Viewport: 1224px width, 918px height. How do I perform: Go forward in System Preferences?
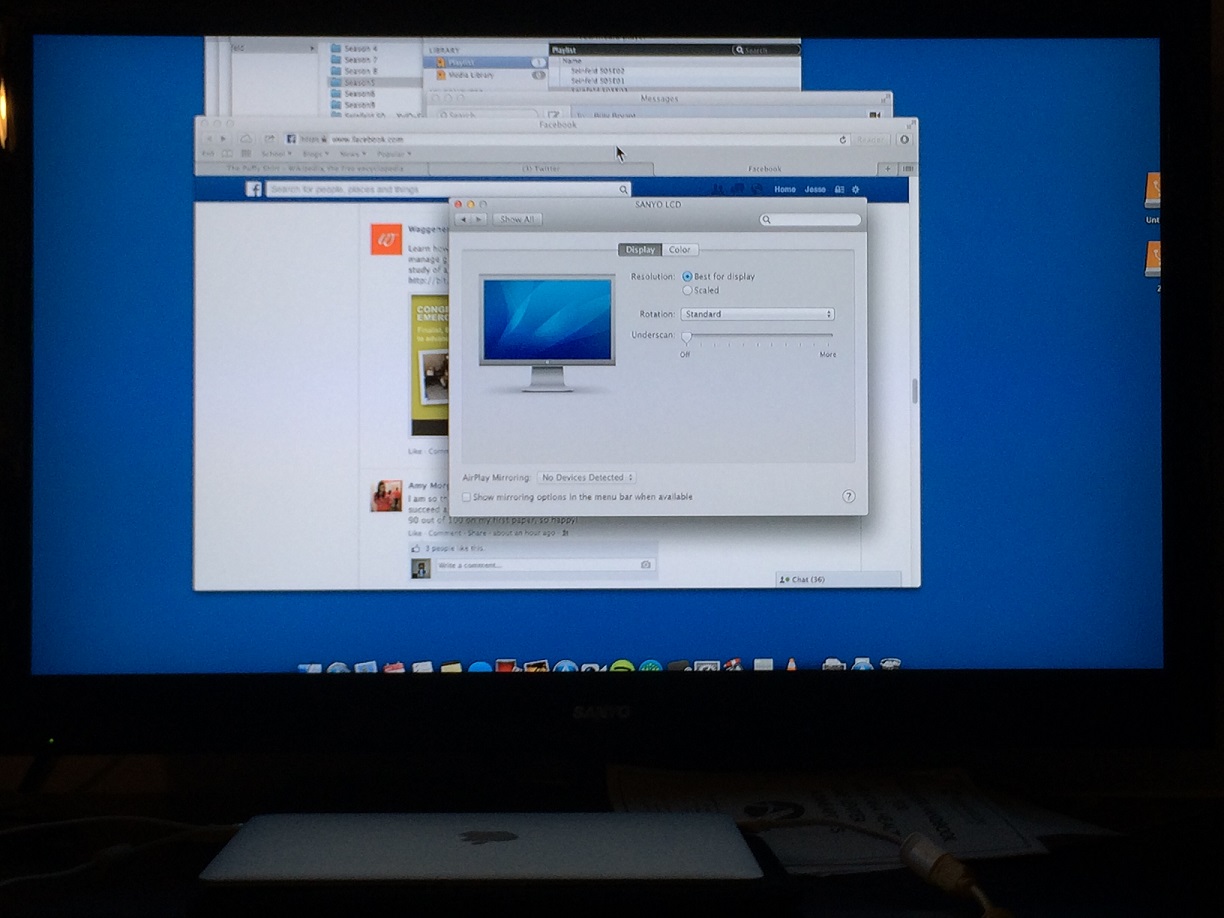(x=478, y=219)
